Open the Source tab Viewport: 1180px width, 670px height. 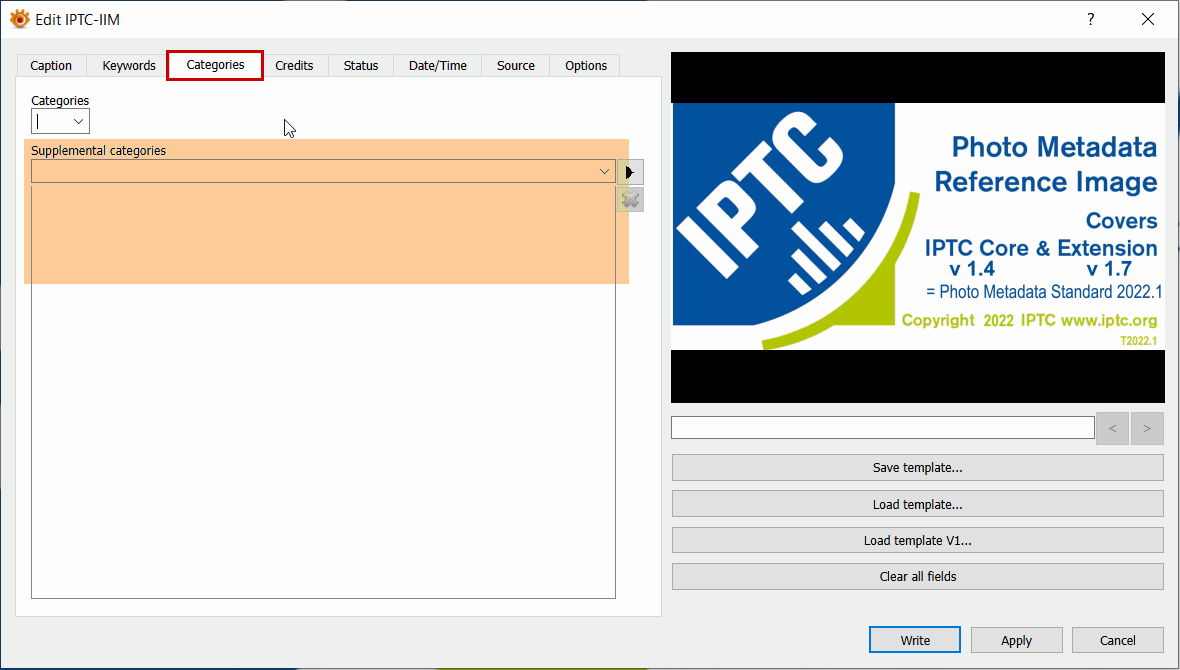[x=515, y=65]
